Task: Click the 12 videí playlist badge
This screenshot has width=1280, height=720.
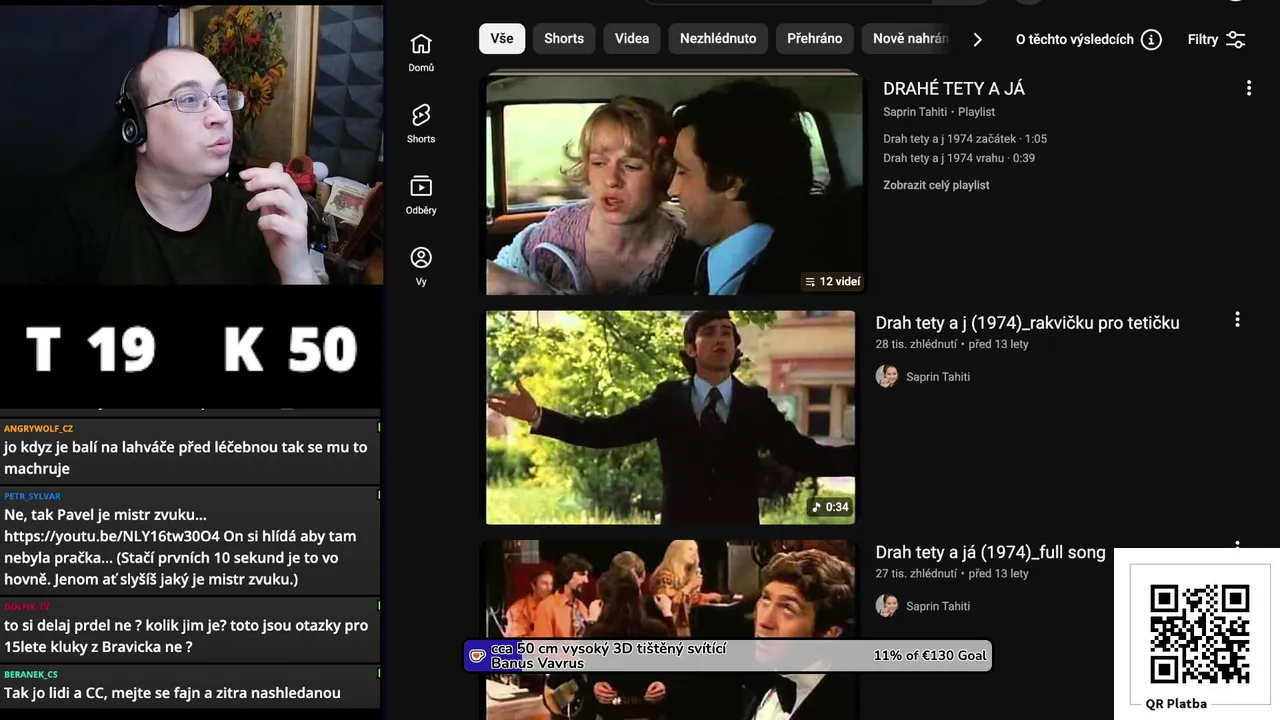Action: pos(832,281)
